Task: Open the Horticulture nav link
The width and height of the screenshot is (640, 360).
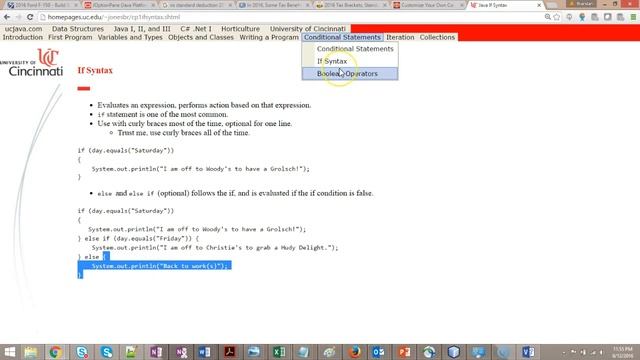Action: [x=240, y=29]
